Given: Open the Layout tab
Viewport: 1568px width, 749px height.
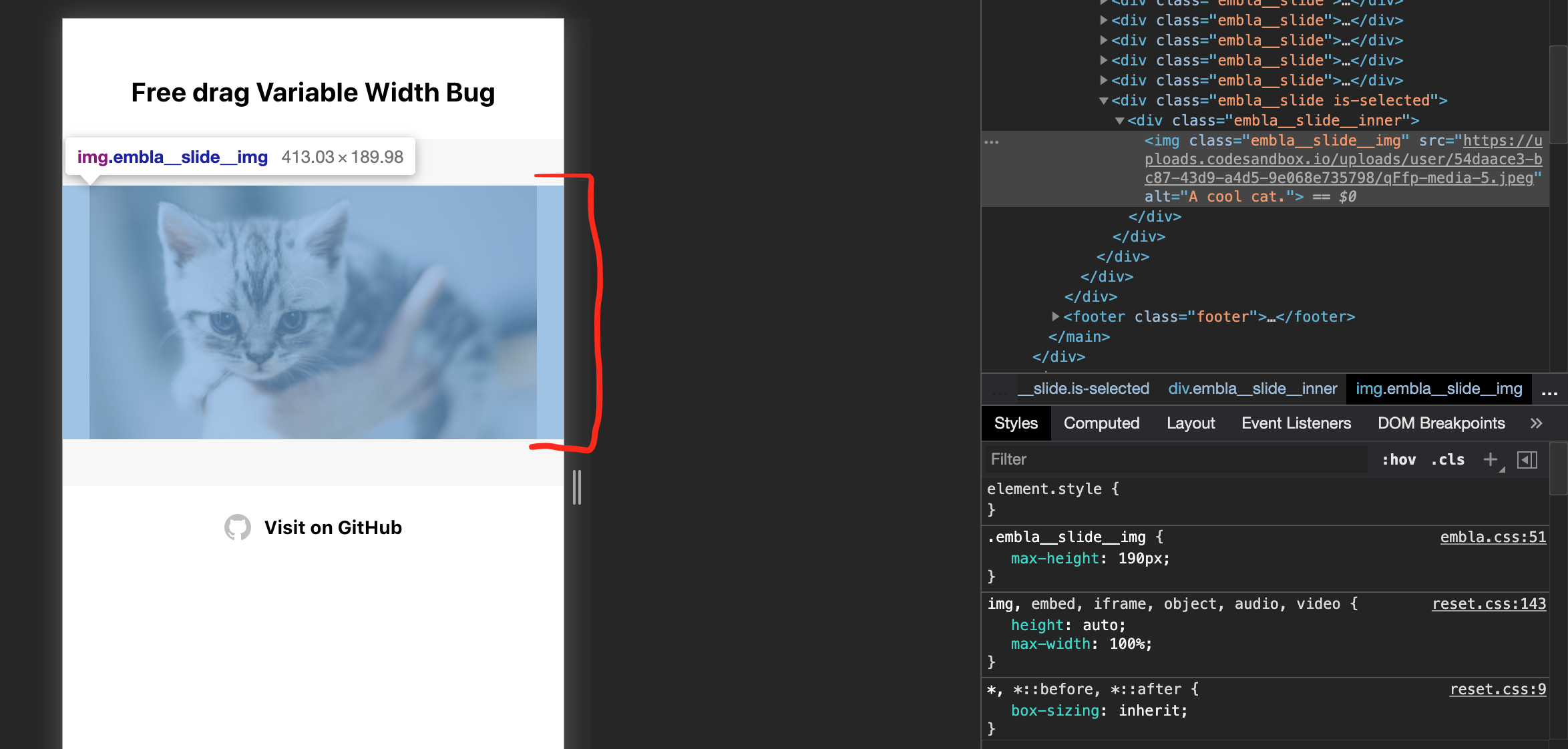Looking at the screenshot, I should [x=1191, y=423].
